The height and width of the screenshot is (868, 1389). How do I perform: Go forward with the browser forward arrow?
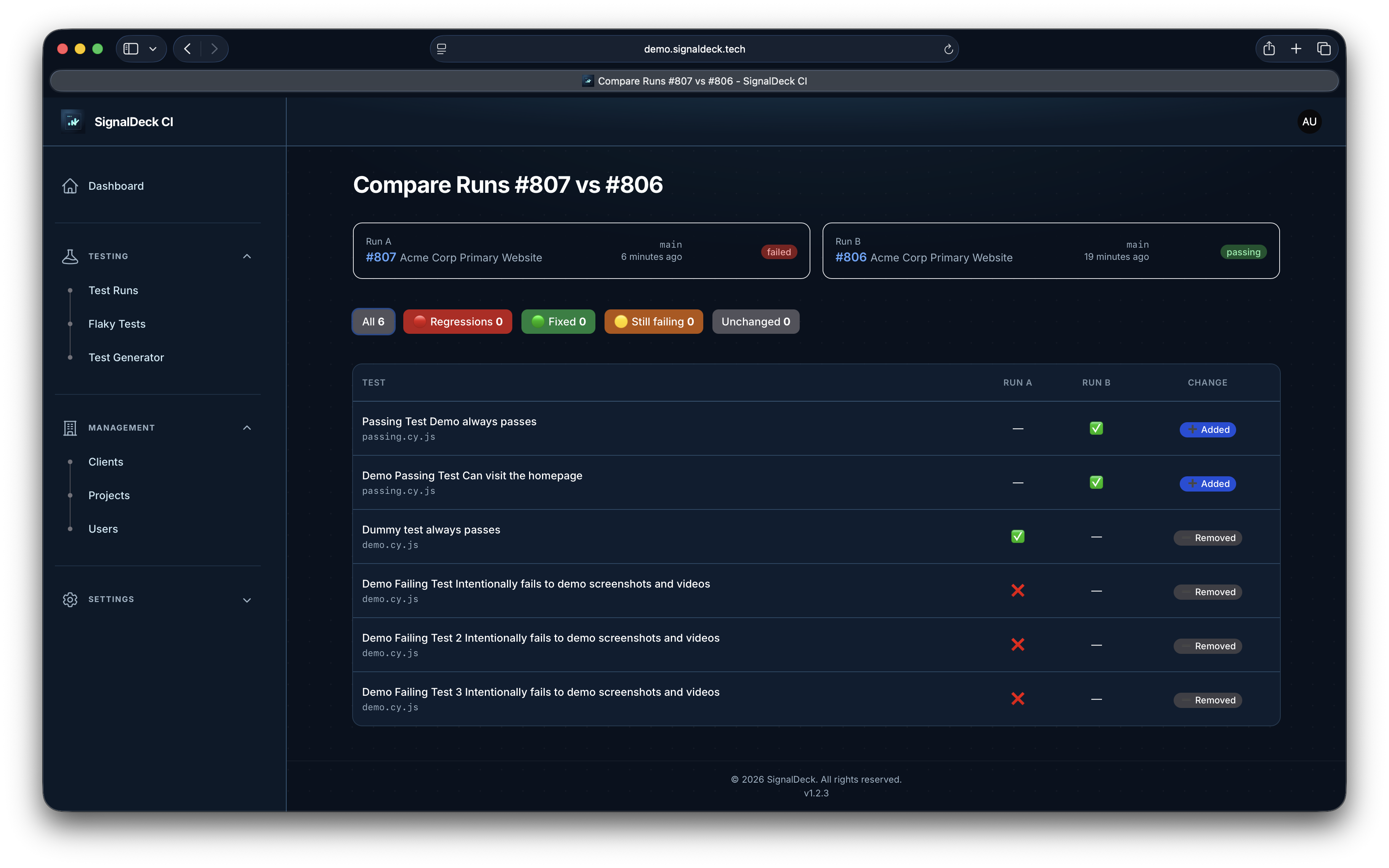[214, 49]
